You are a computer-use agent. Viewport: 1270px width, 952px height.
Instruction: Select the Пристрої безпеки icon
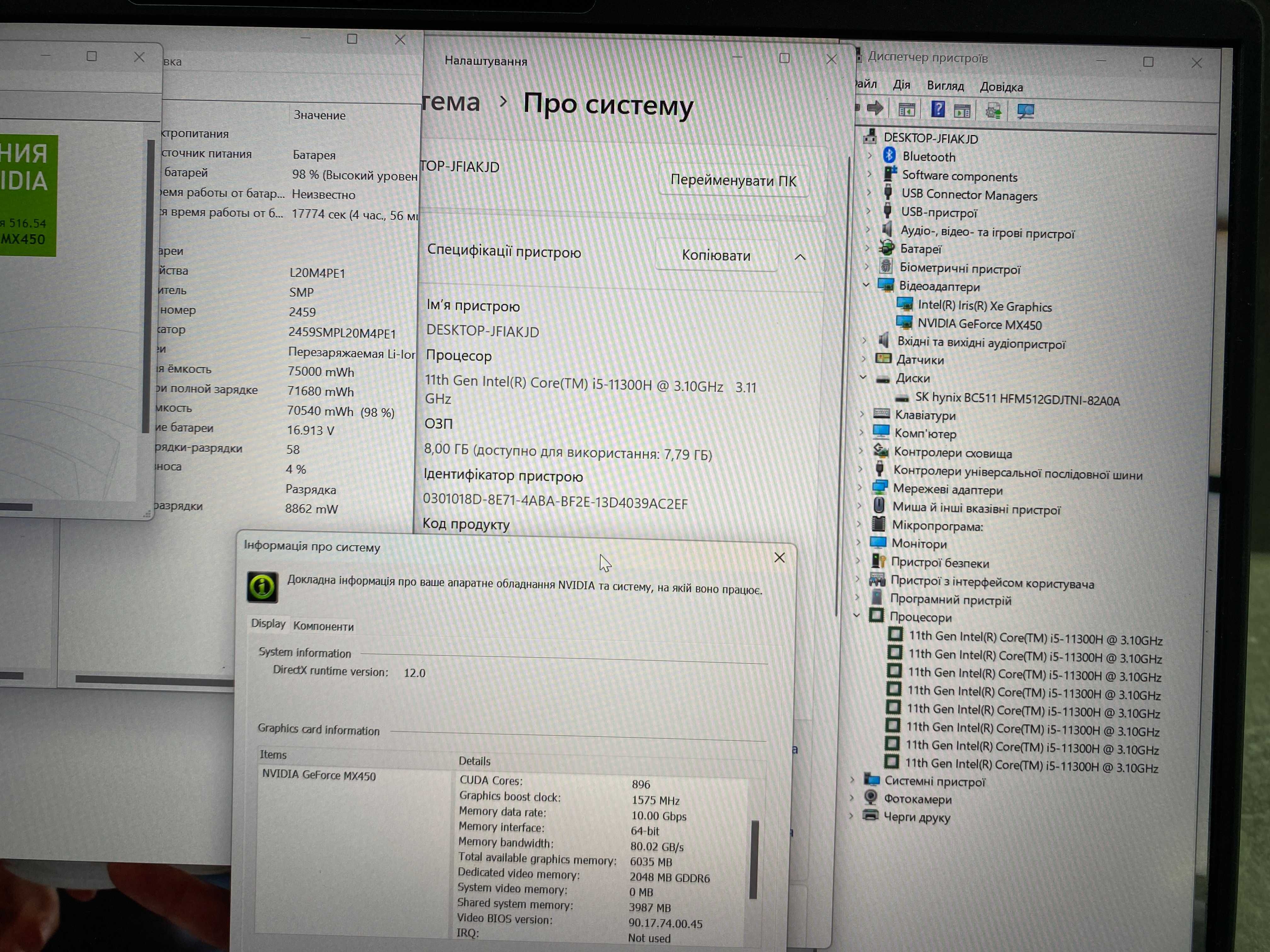click(878, 561)
